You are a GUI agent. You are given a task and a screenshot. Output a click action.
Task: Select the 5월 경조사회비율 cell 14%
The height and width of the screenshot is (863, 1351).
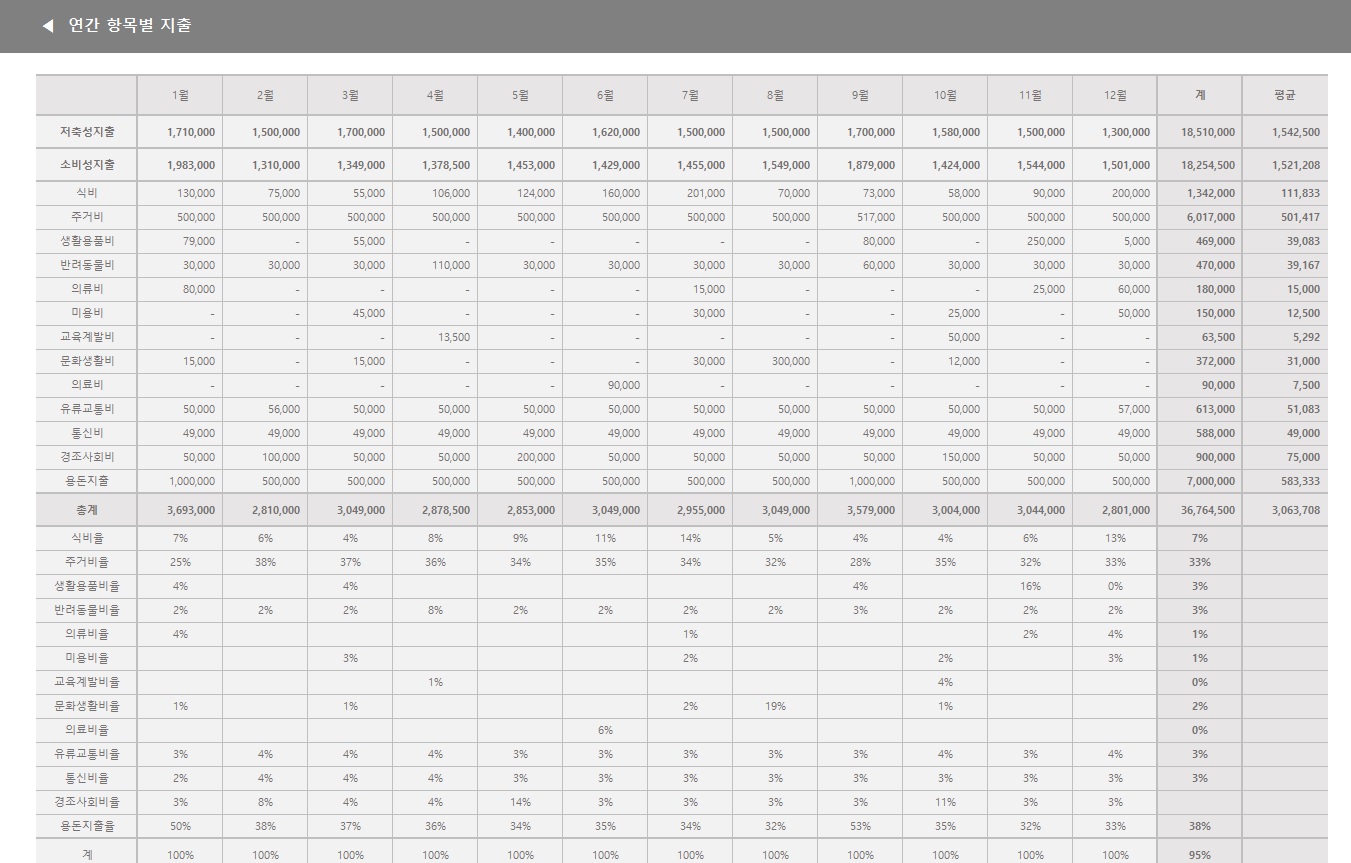(x=520, y=802)
